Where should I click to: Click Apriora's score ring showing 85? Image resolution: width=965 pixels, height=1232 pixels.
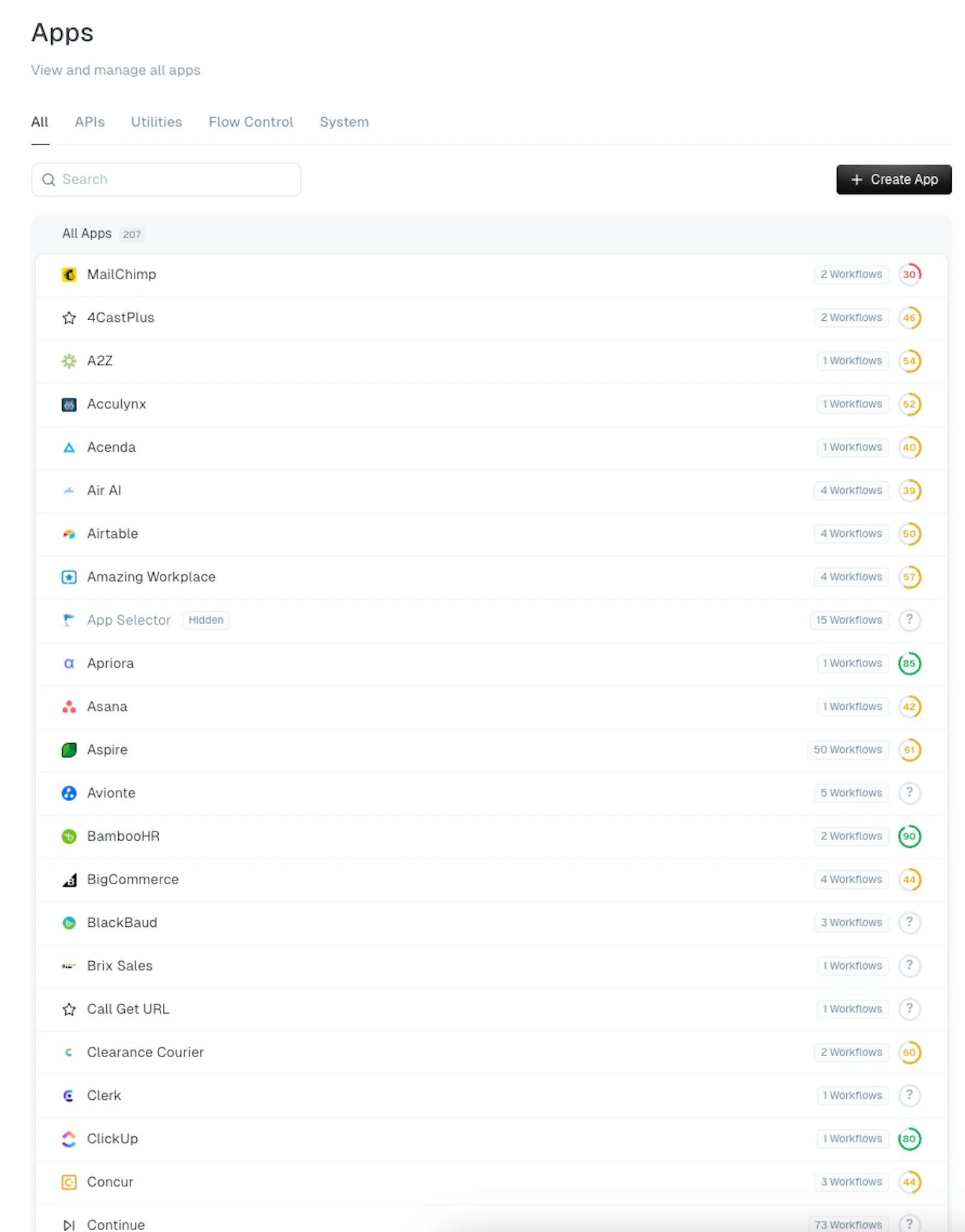pyautogui.click(x=910, y=663)
